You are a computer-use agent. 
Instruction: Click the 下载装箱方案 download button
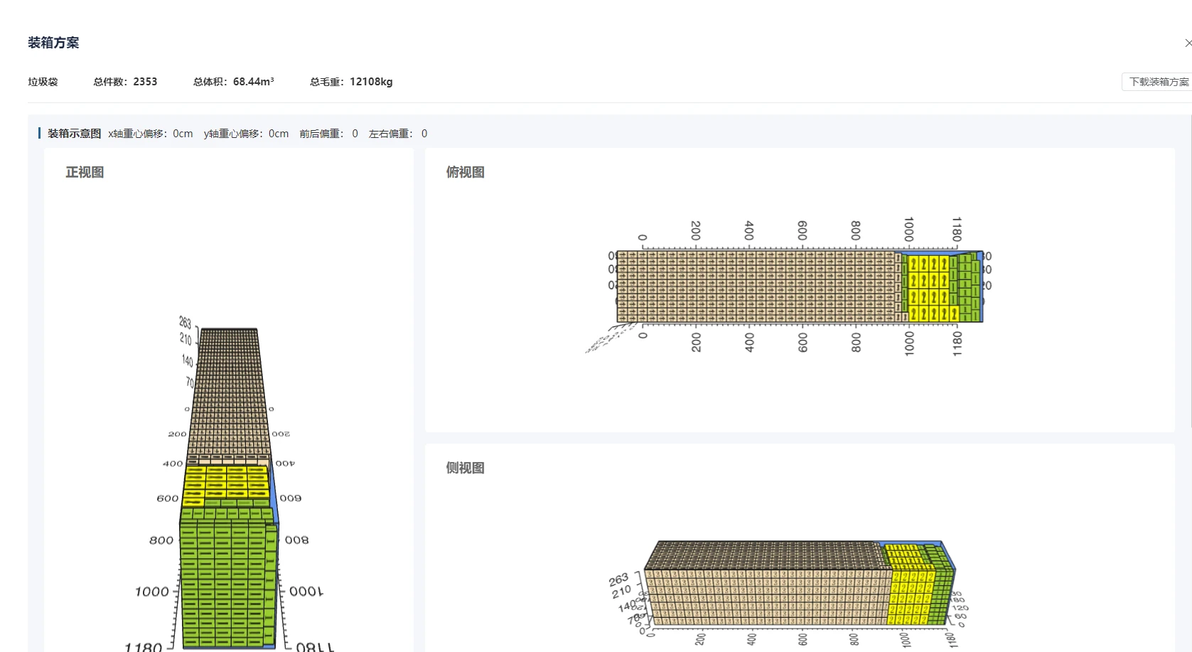(1157, 82)
